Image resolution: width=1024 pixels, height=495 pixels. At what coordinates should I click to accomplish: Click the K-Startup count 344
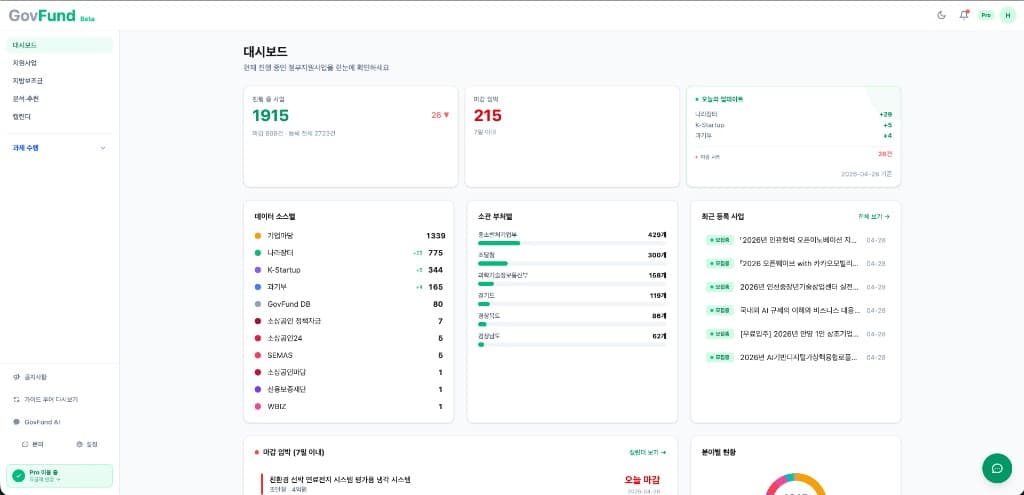click(x=436, y=270)
